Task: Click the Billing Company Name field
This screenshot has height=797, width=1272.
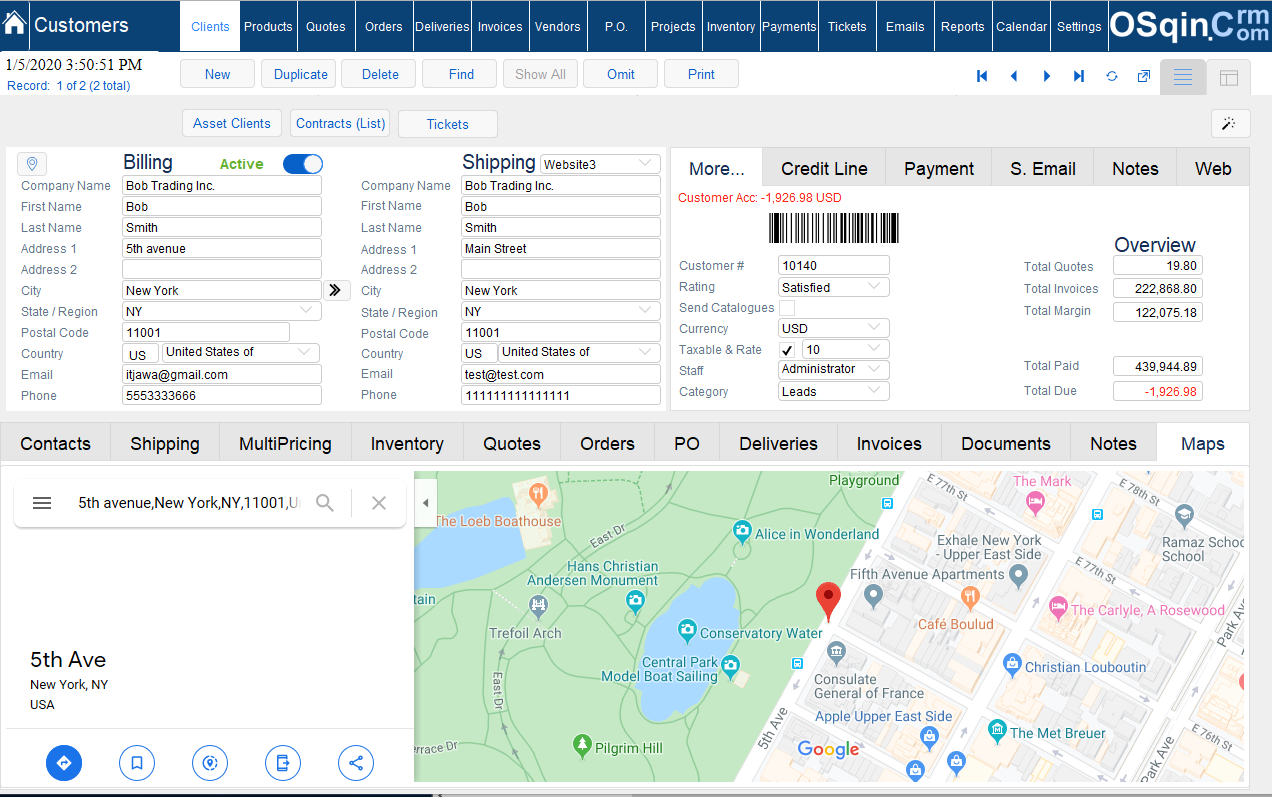Action: tap(222, 185)
